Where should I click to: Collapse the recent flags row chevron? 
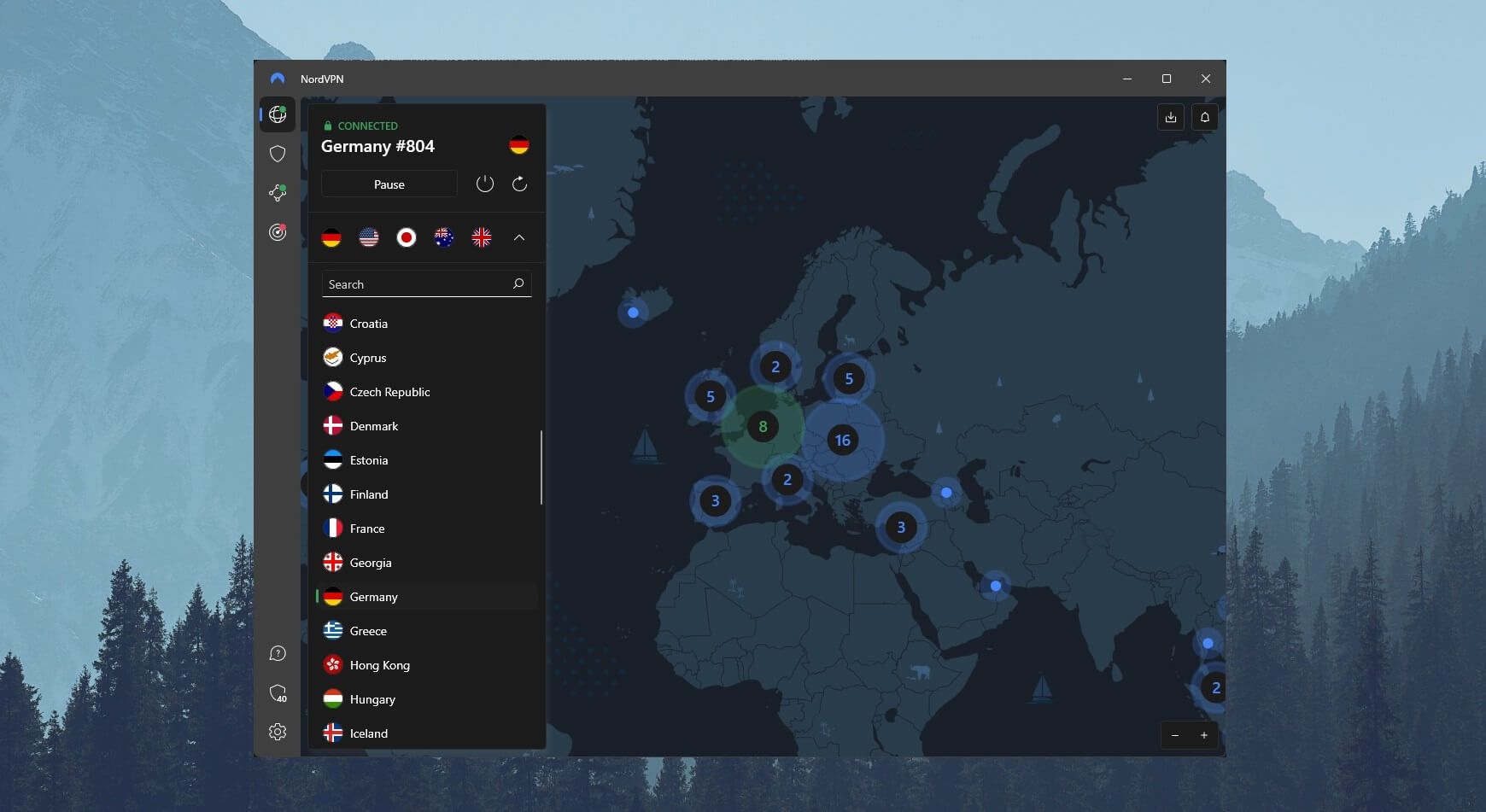coord(519,237)
